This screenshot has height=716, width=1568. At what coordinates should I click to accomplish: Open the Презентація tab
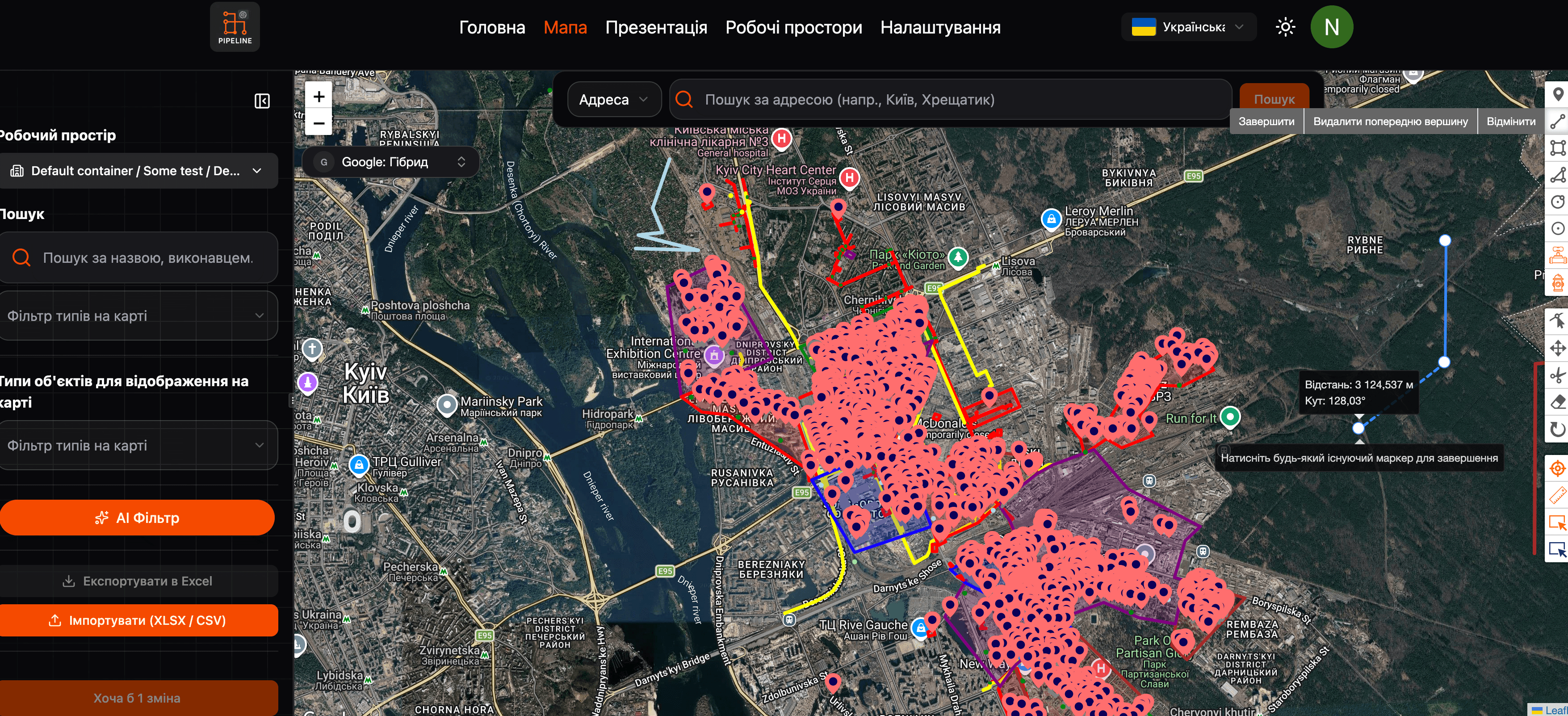(656, 27)
